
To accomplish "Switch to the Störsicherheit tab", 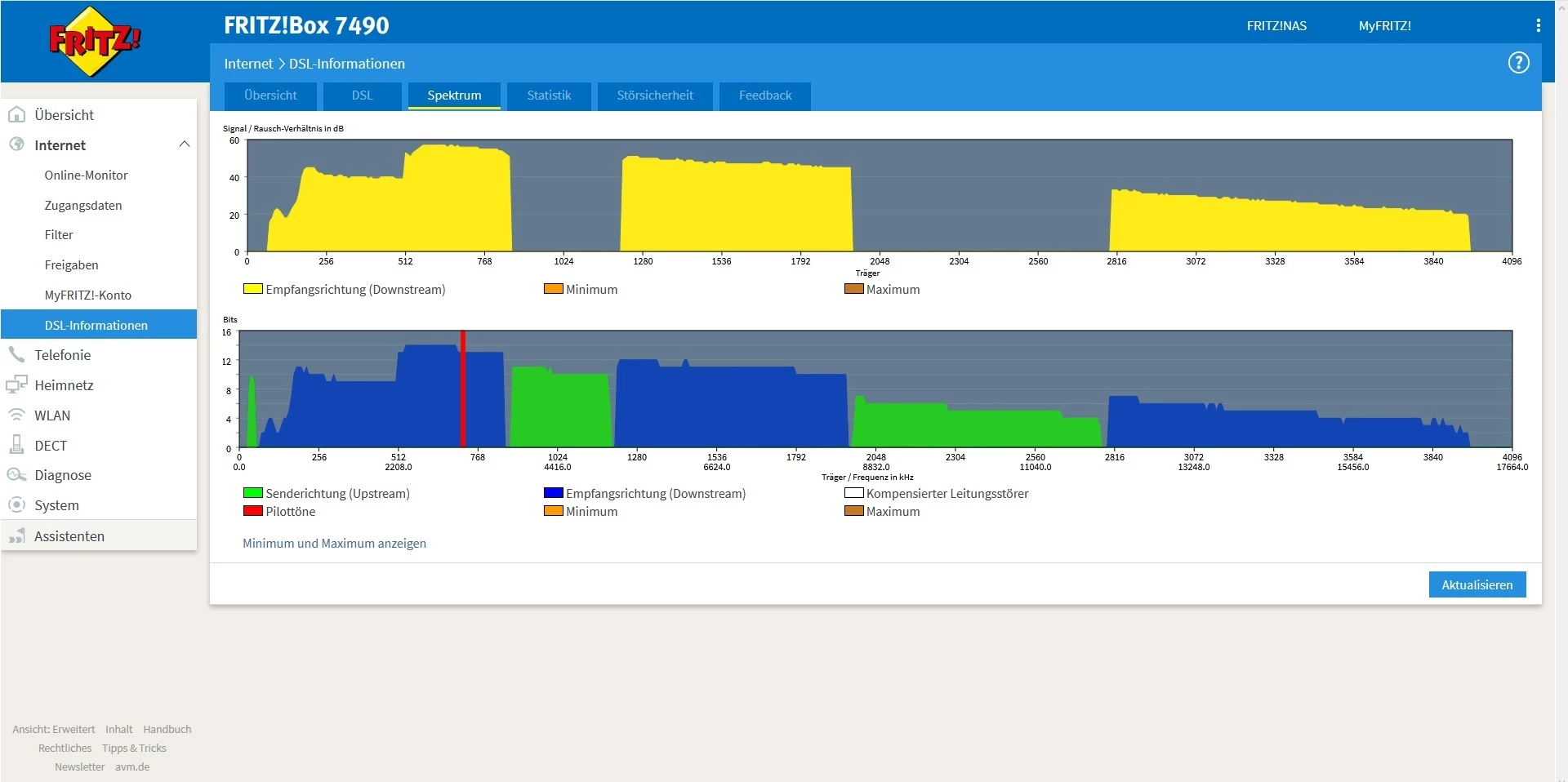I will point(655,96).
